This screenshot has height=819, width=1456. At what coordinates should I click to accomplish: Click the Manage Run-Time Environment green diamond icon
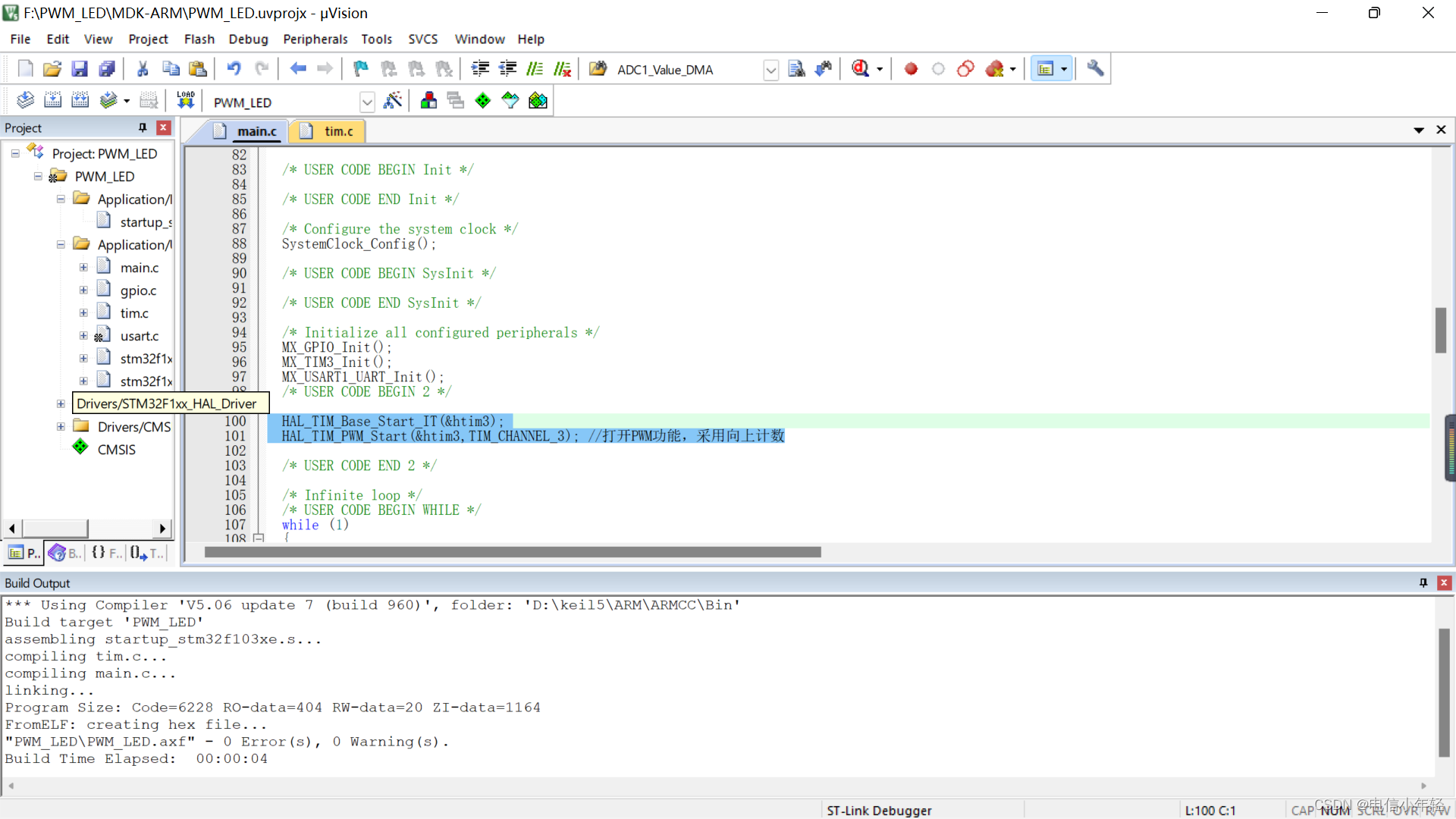pyautogui.click(x=482, y=101)
